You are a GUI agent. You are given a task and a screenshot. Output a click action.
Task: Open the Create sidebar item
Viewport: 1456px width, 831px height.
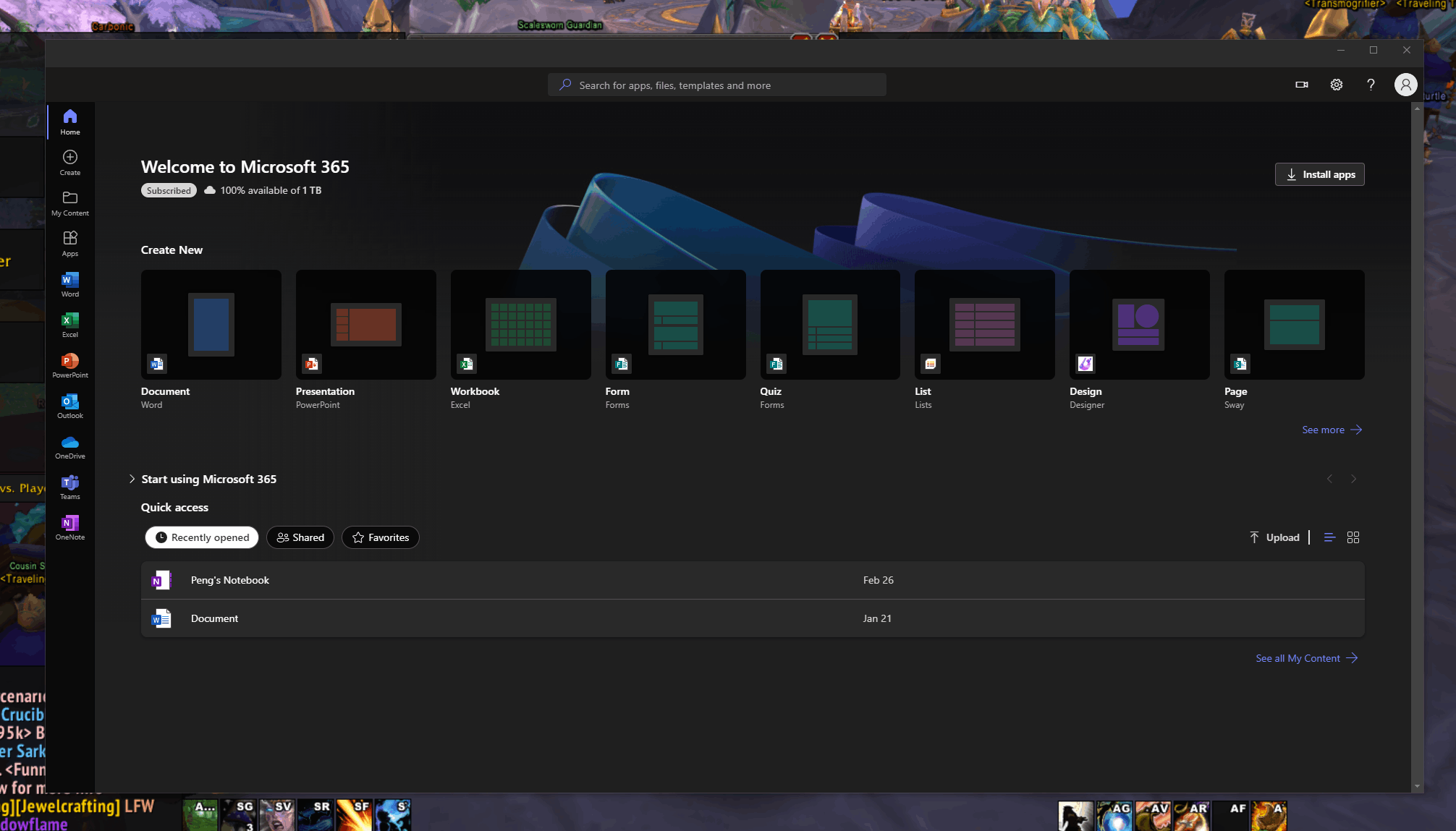70,163
